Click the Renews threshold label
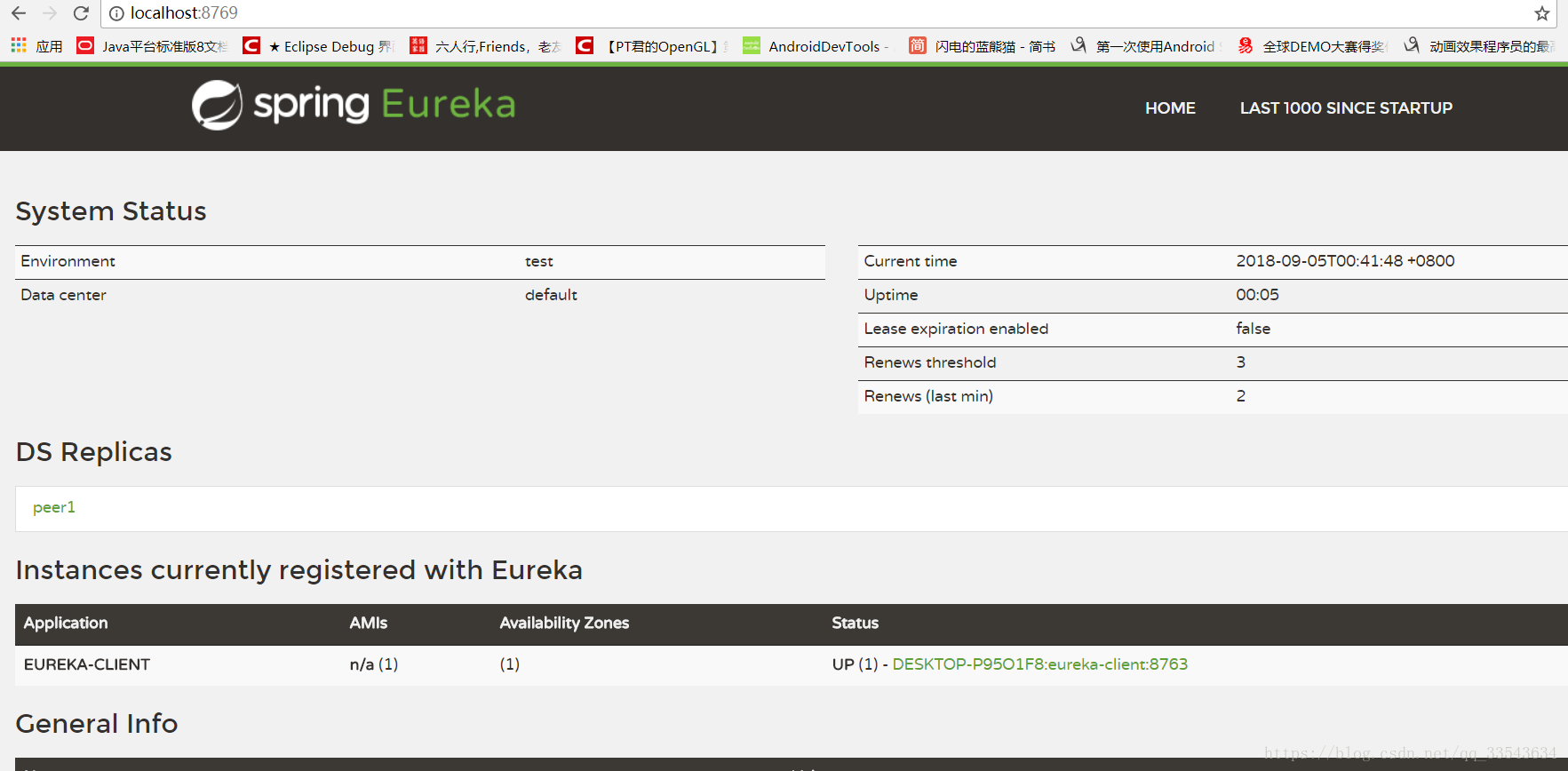 930,362
